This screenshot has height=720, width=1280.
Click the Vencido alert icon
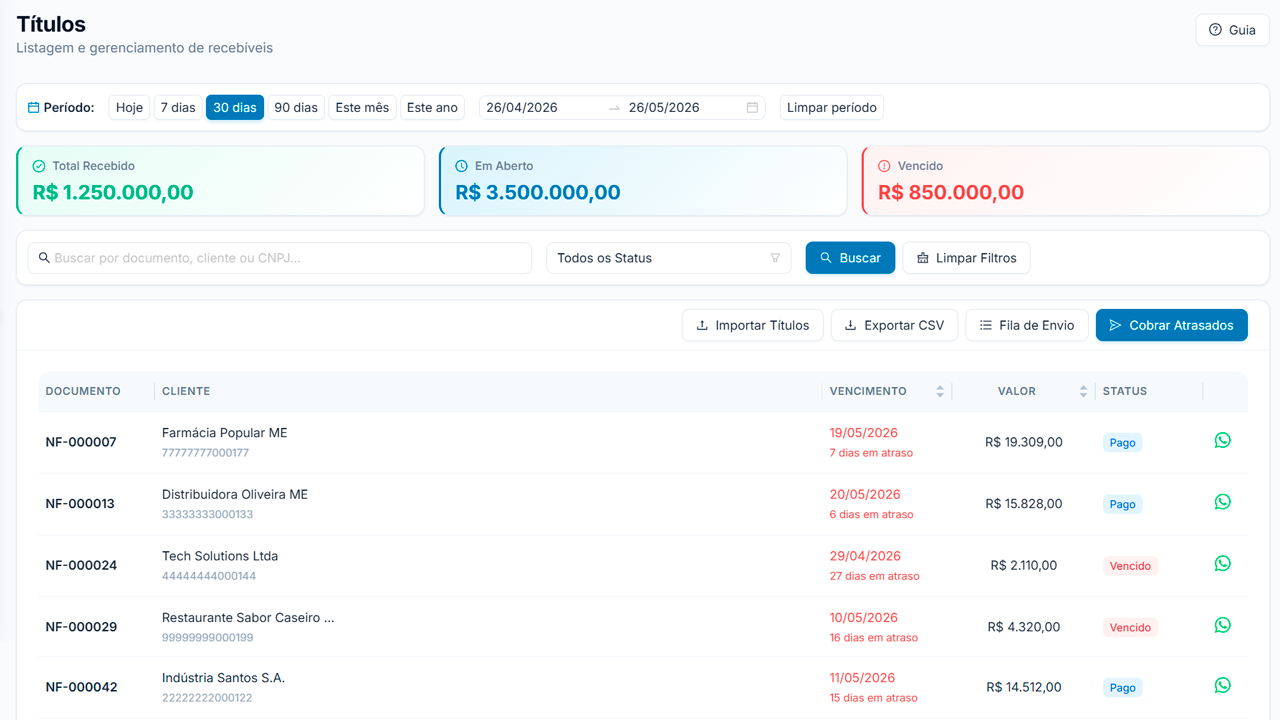[884, 166]
